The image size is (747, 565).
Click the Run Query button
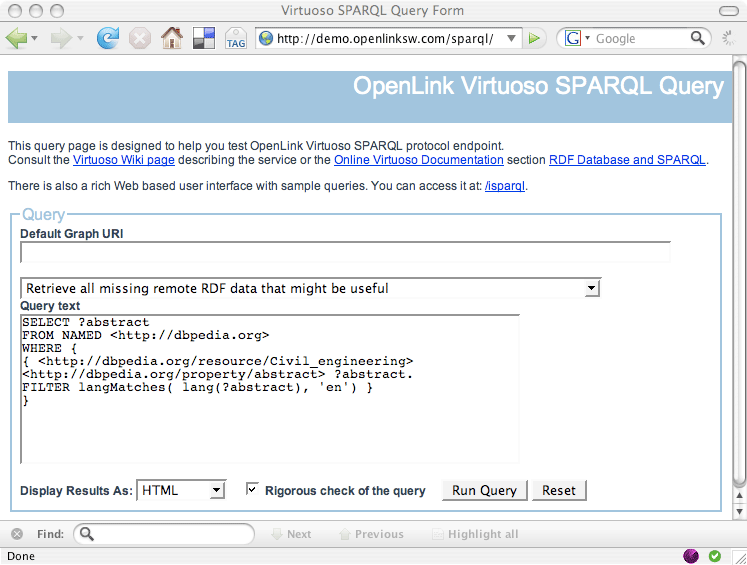(x=484, y=490)
